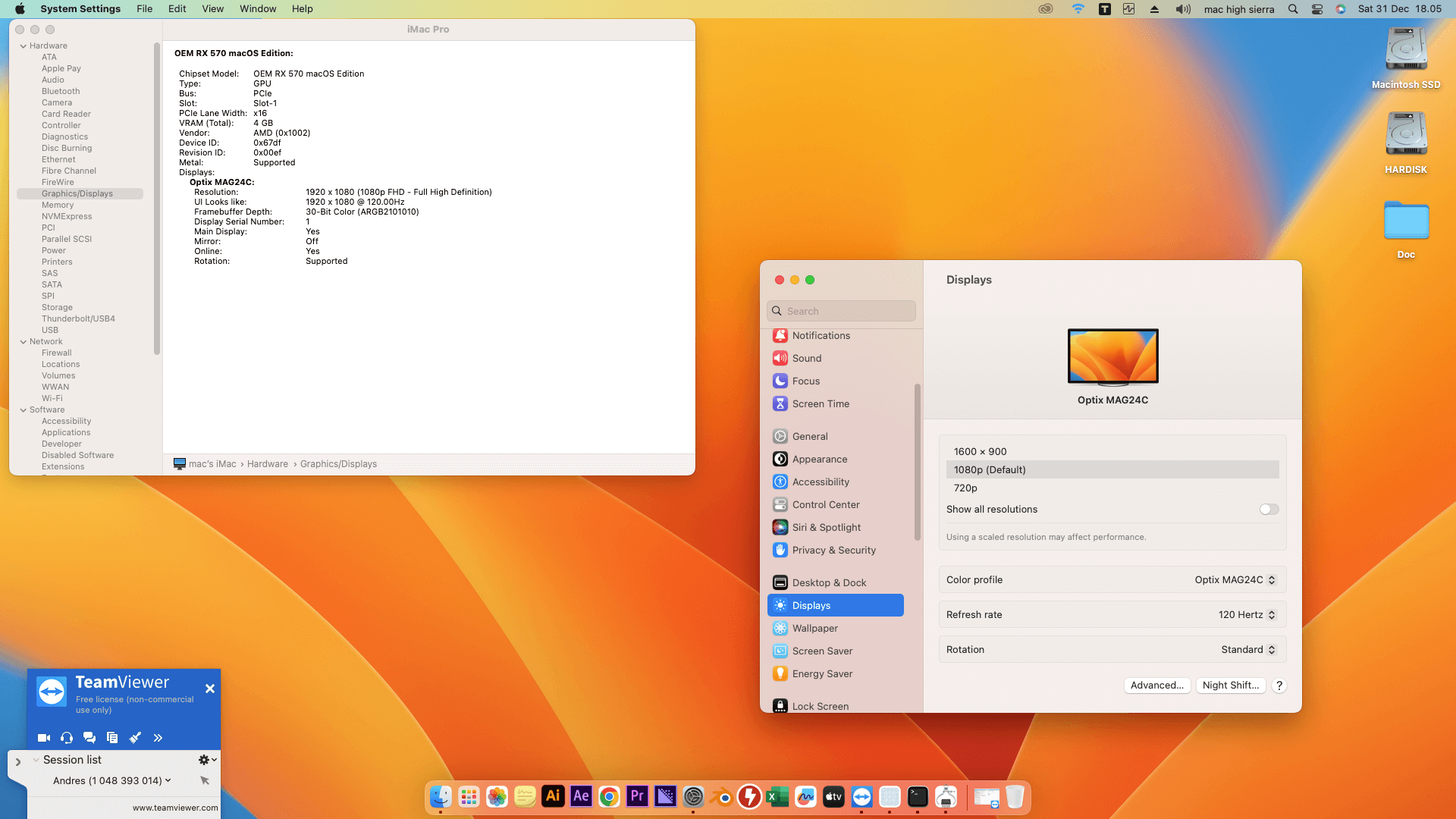
Task: Open Adobe Illustrator from the Dock
Action: click(553, 796)
